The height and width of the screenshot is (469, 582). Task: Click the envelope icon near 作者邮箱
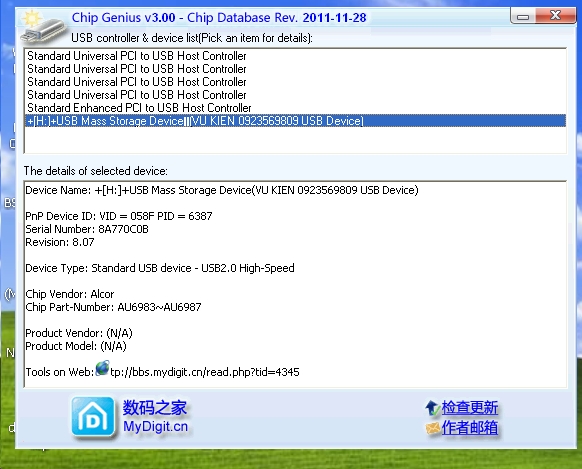(432, 428)
